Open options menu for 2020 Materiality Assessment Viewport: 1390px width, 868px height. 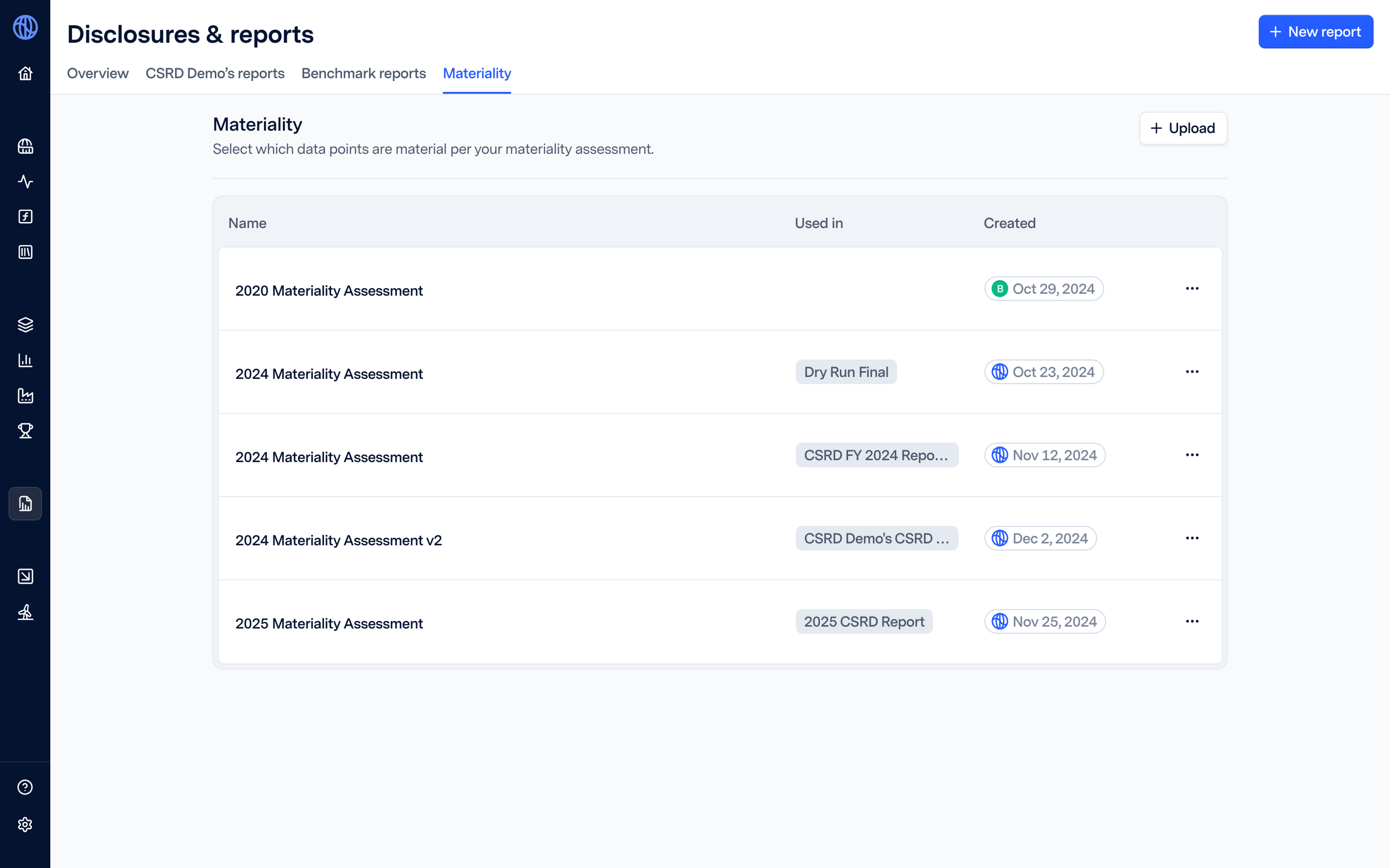pos(1192,289)
